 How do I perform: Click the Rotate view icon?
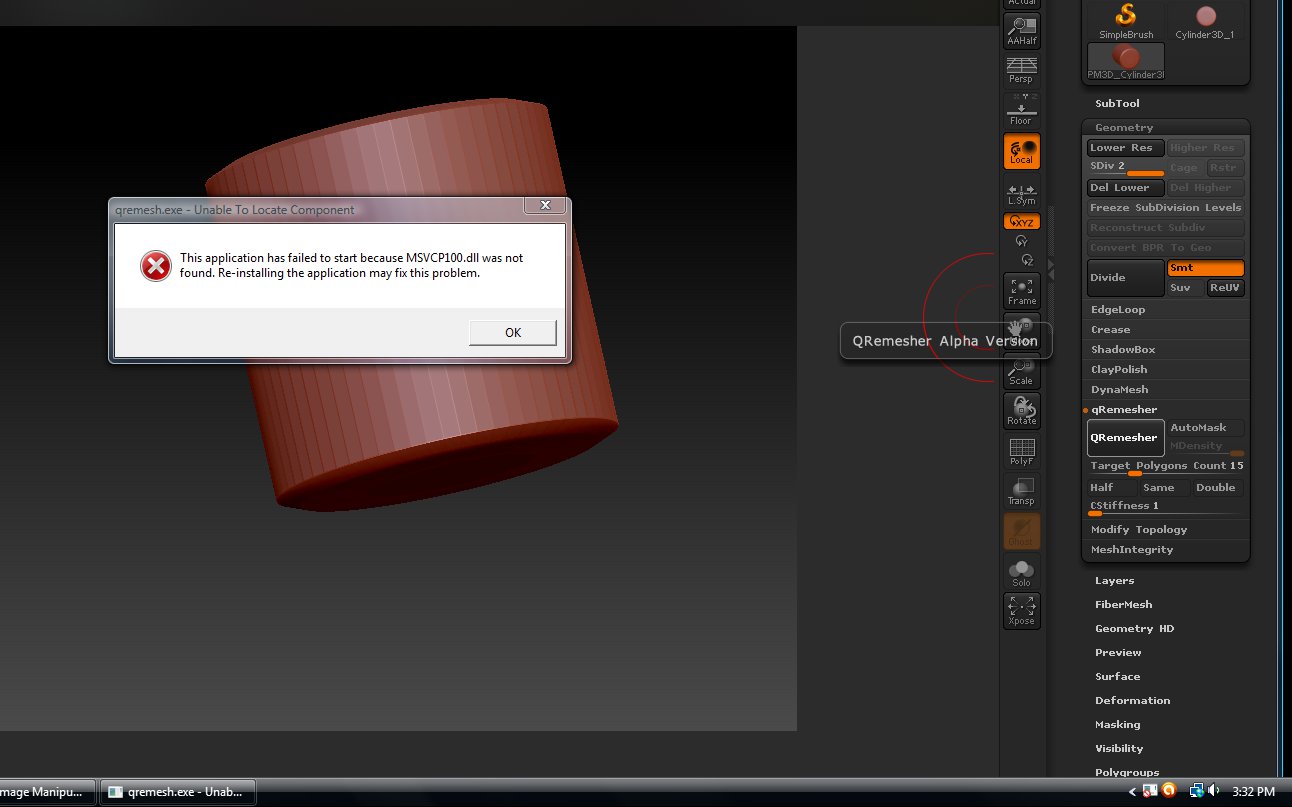1021,411
